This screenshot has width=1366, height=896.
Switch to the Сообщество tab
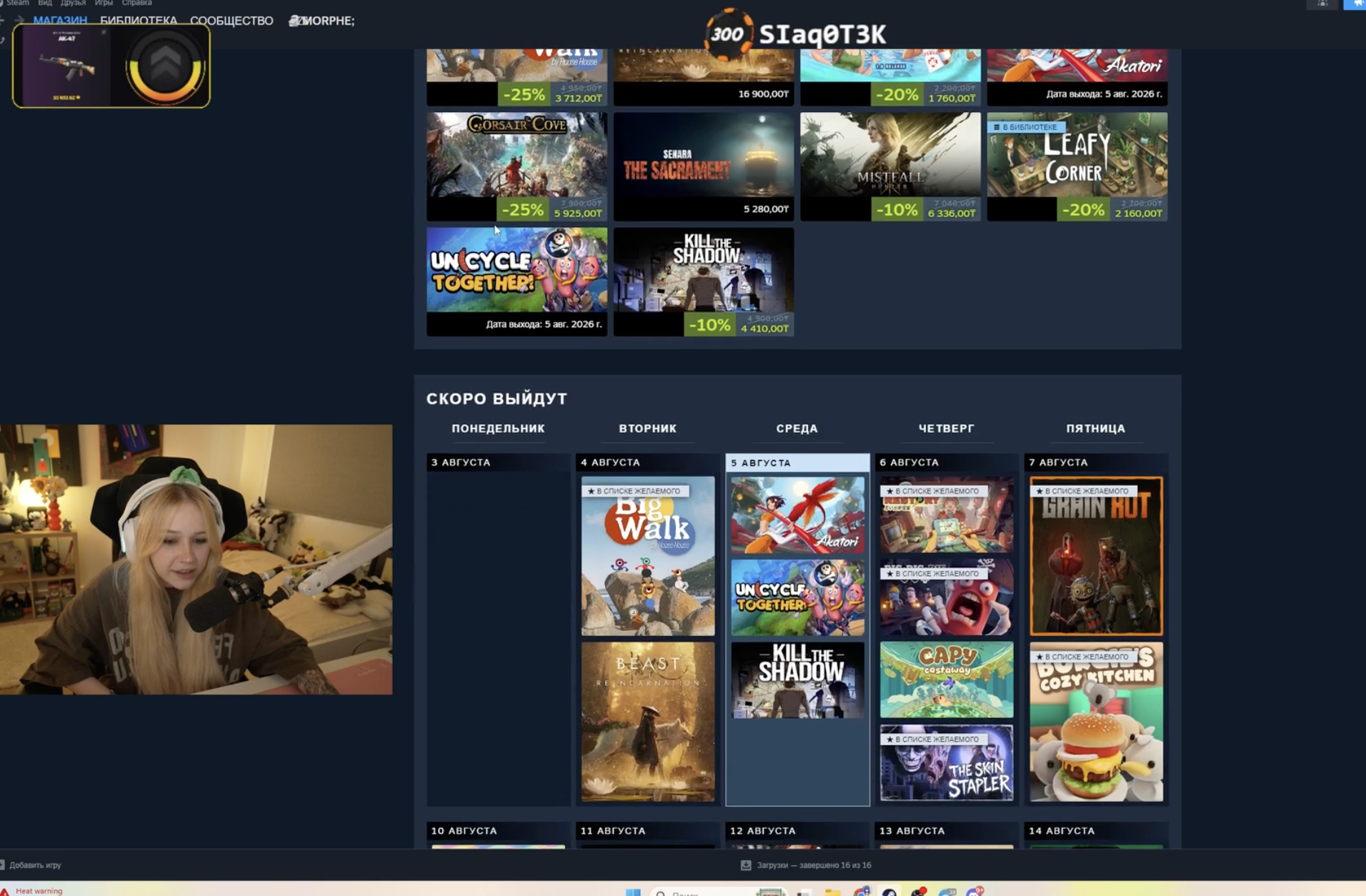(x=231, y=21)
